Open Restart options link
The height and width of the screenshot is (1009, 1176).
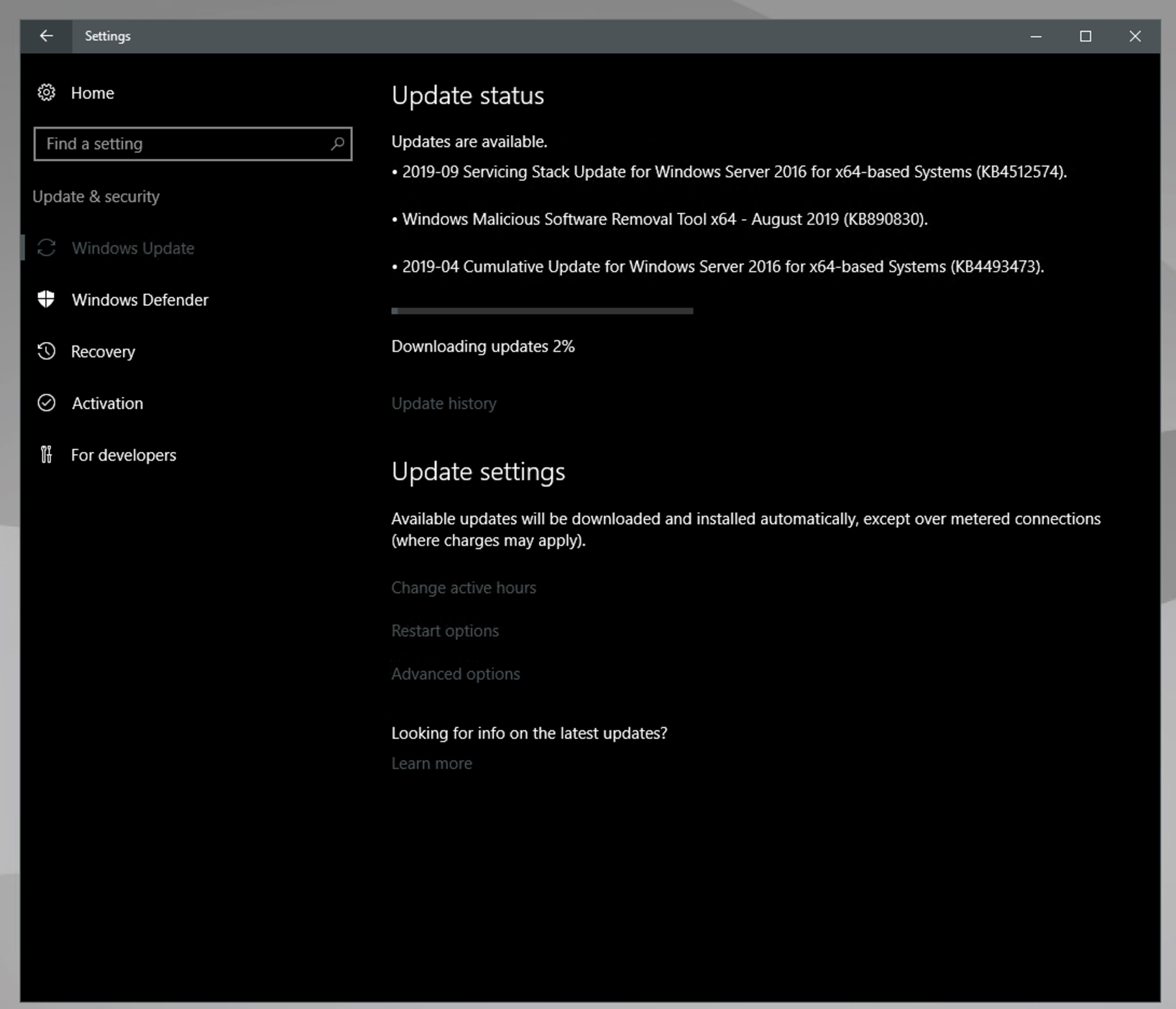tap(445, 630)
